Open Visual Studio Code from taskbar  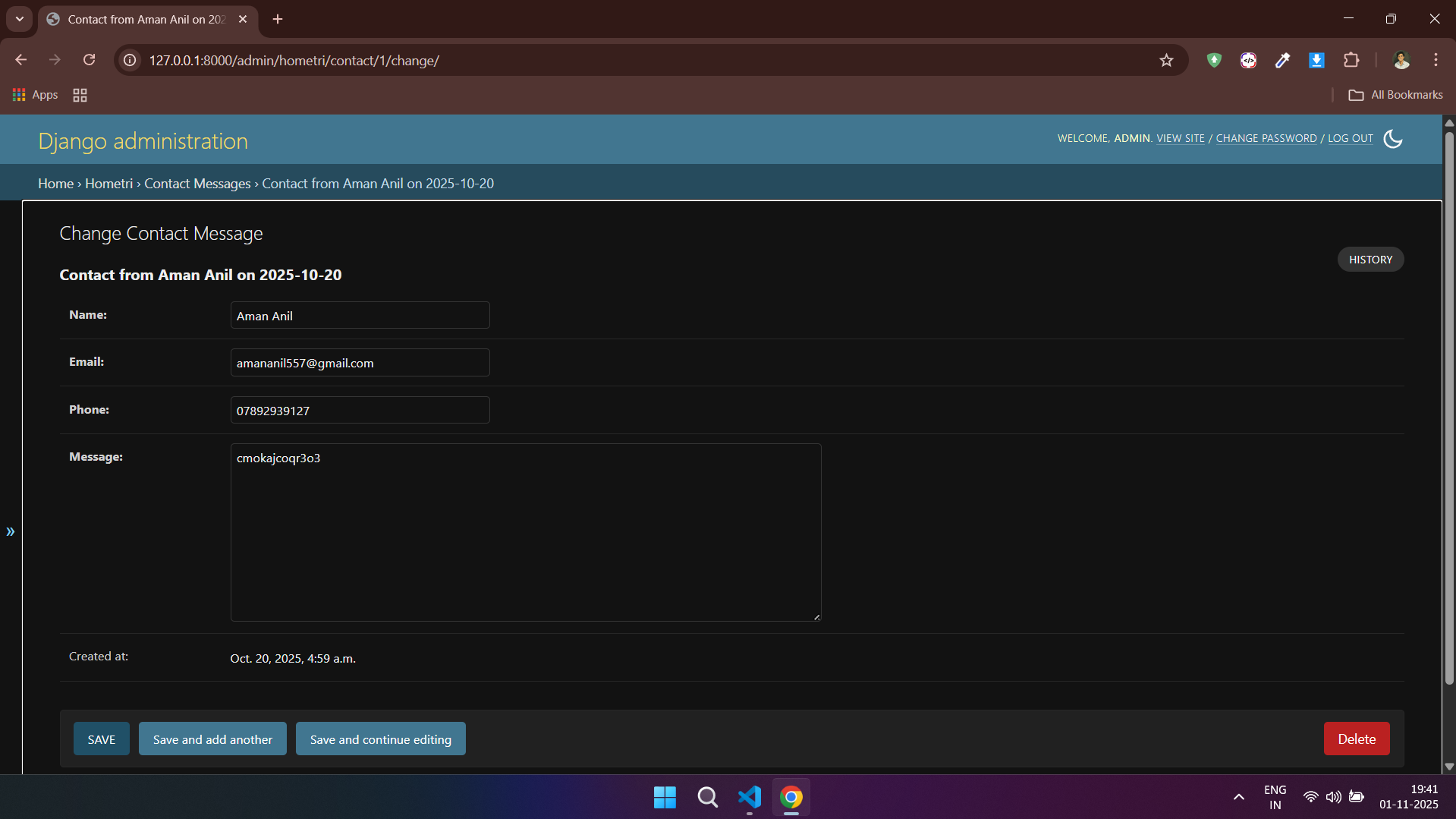click(x=749, y=797)
